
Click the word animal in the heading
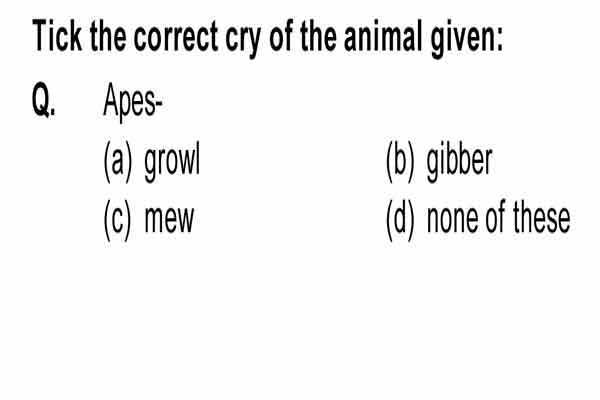tap(384, 36)
